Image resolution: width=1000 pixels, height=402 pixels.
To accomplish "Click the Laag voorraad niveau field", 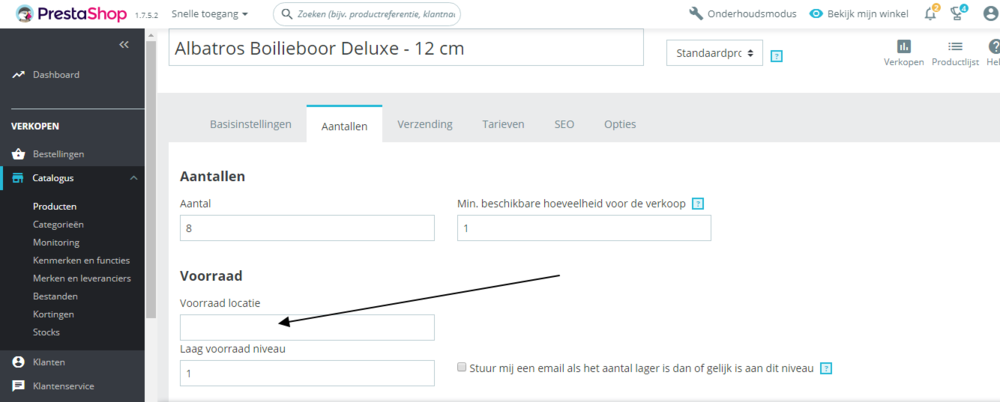I will [x=307, y=373].
